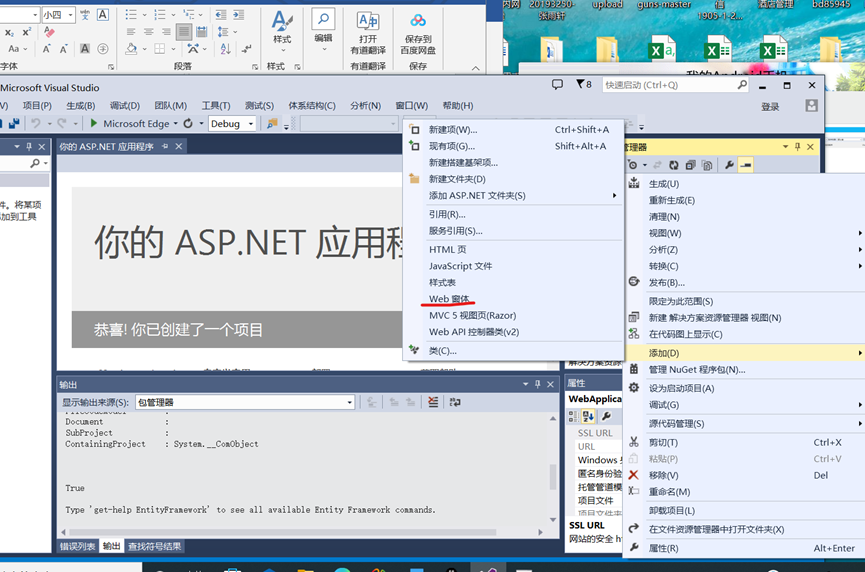Screen dimensions: 865x572
Task: Click the Word superscript icon
Action: click(x=26, y=32)
